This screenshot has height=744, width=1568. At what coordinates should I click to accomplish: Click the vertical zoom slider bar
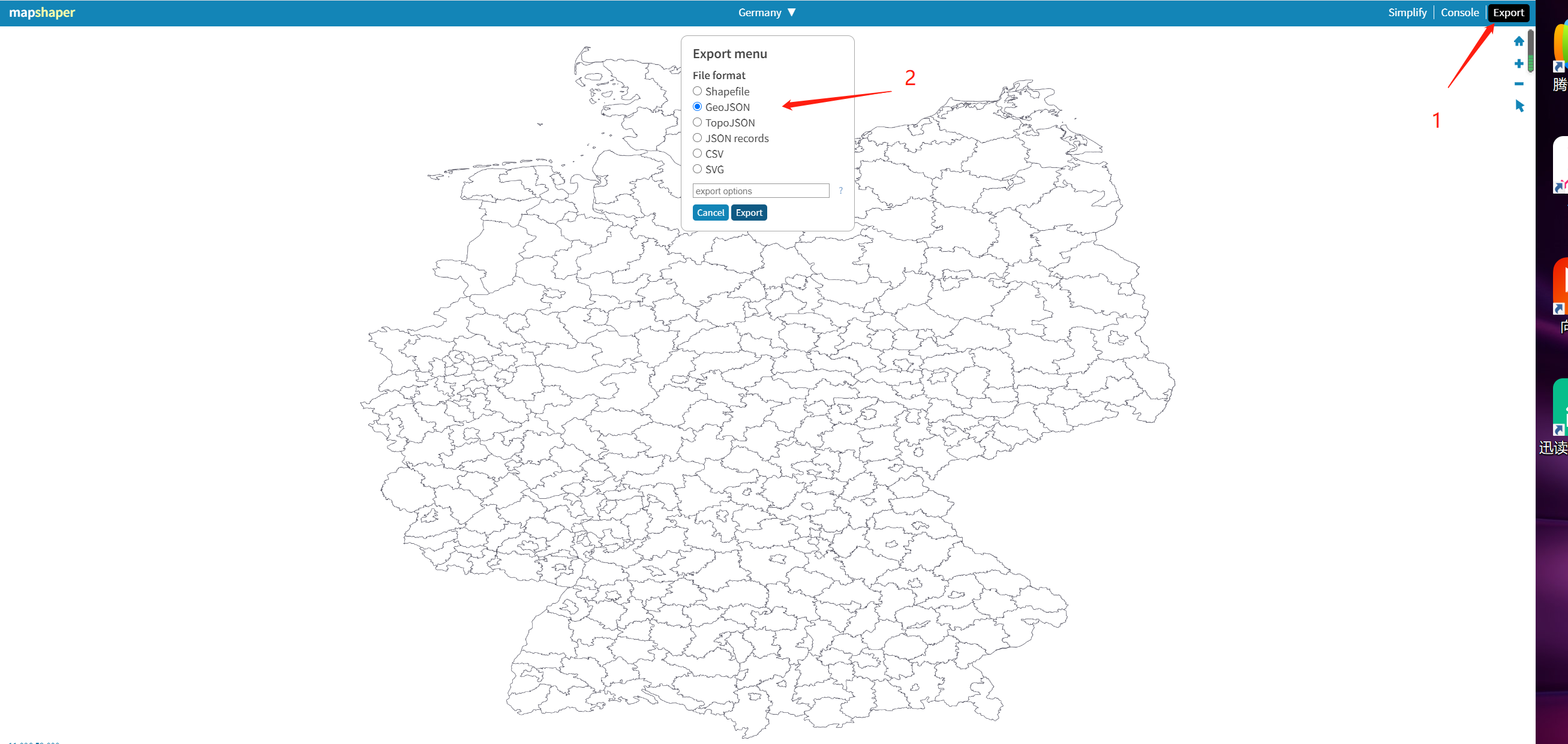click(x=1530, y=50)
